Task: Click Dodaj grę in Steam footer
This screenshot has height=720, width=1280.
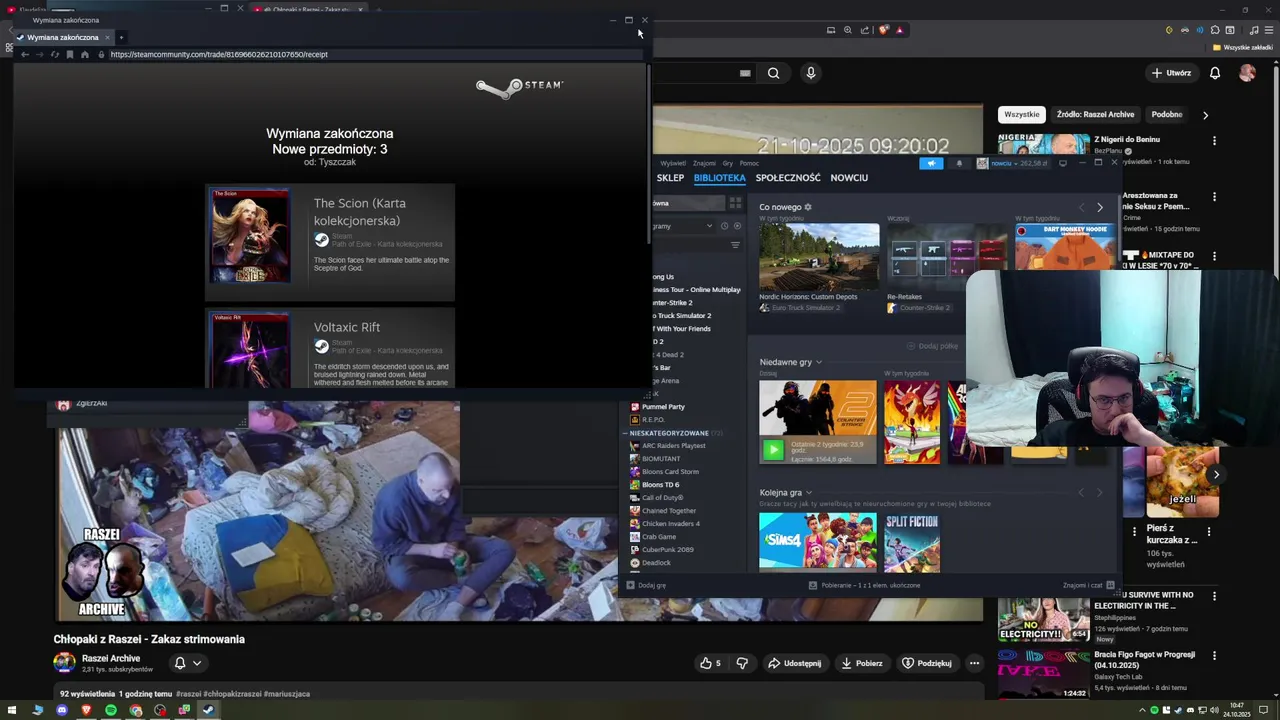Action: click(x=646, y=585)
